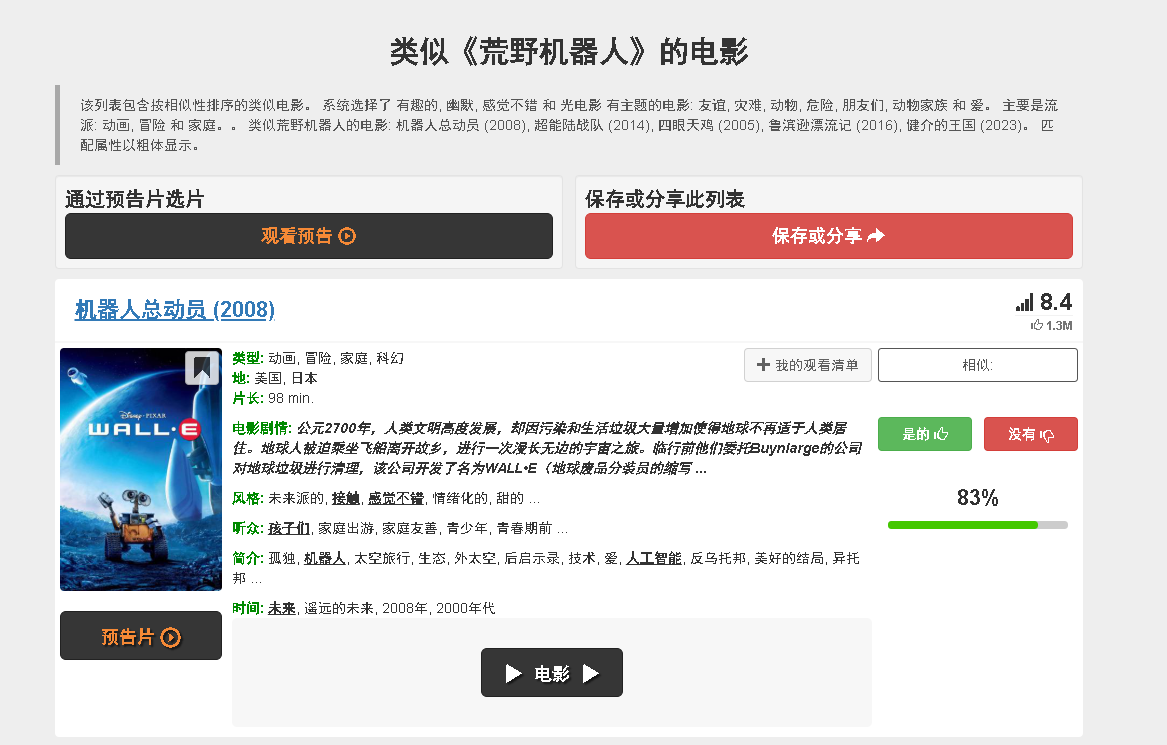Screen dimensions: 1167x745
Task: Click the bookmark icon on the WALL-E poster
Action: point(201,368)
